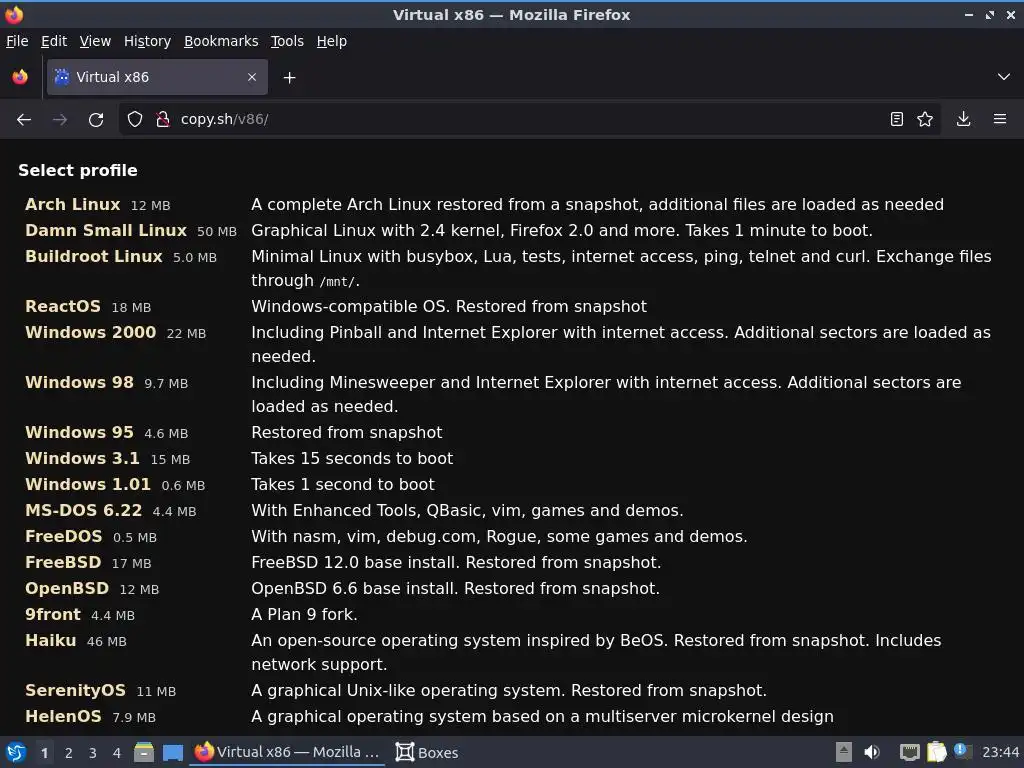Launch the 9front profile
This screenshot has width=1024, height=768.
[53, 615]
